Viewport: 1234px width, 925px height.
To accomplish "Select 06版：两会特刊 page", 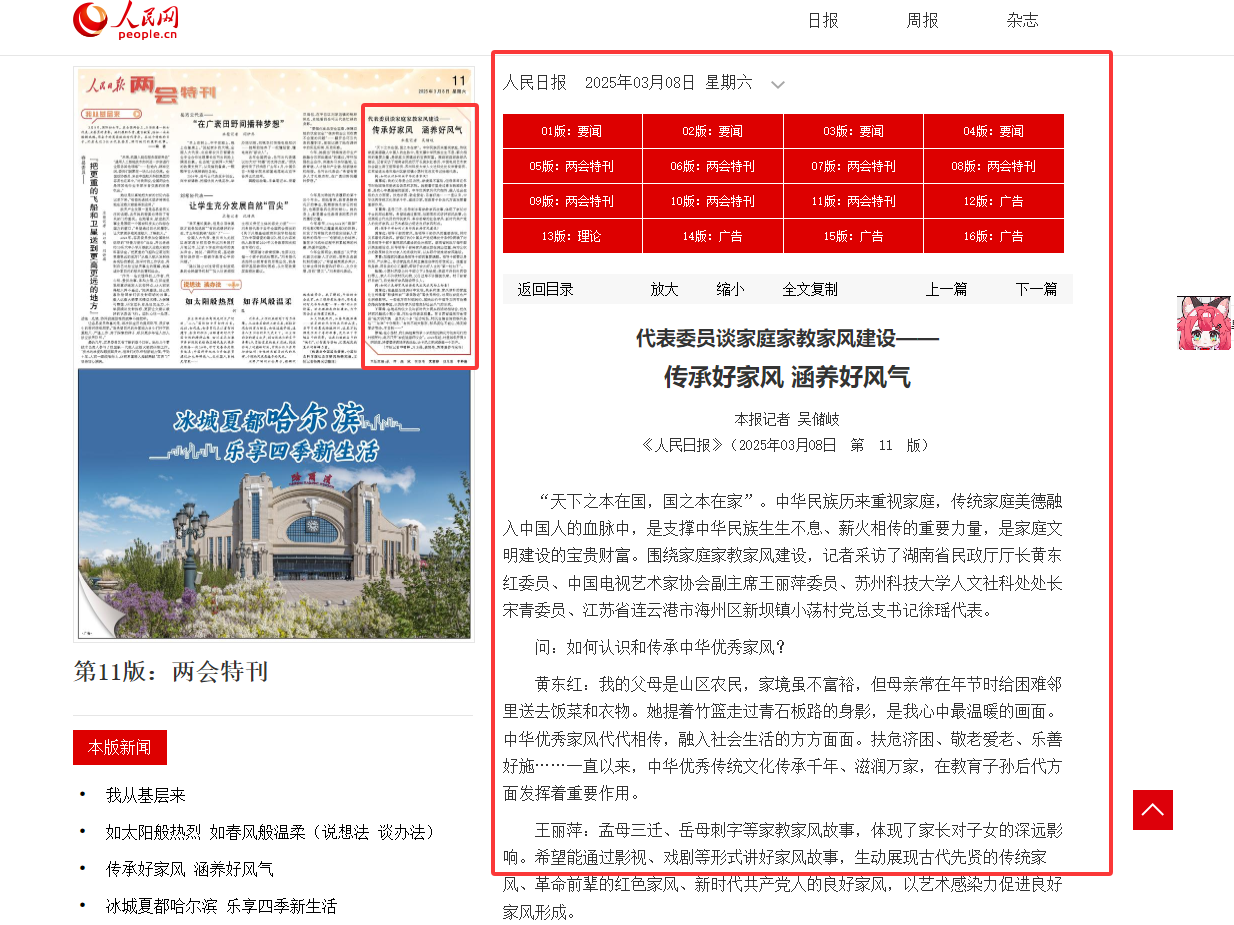I will 713,166.
